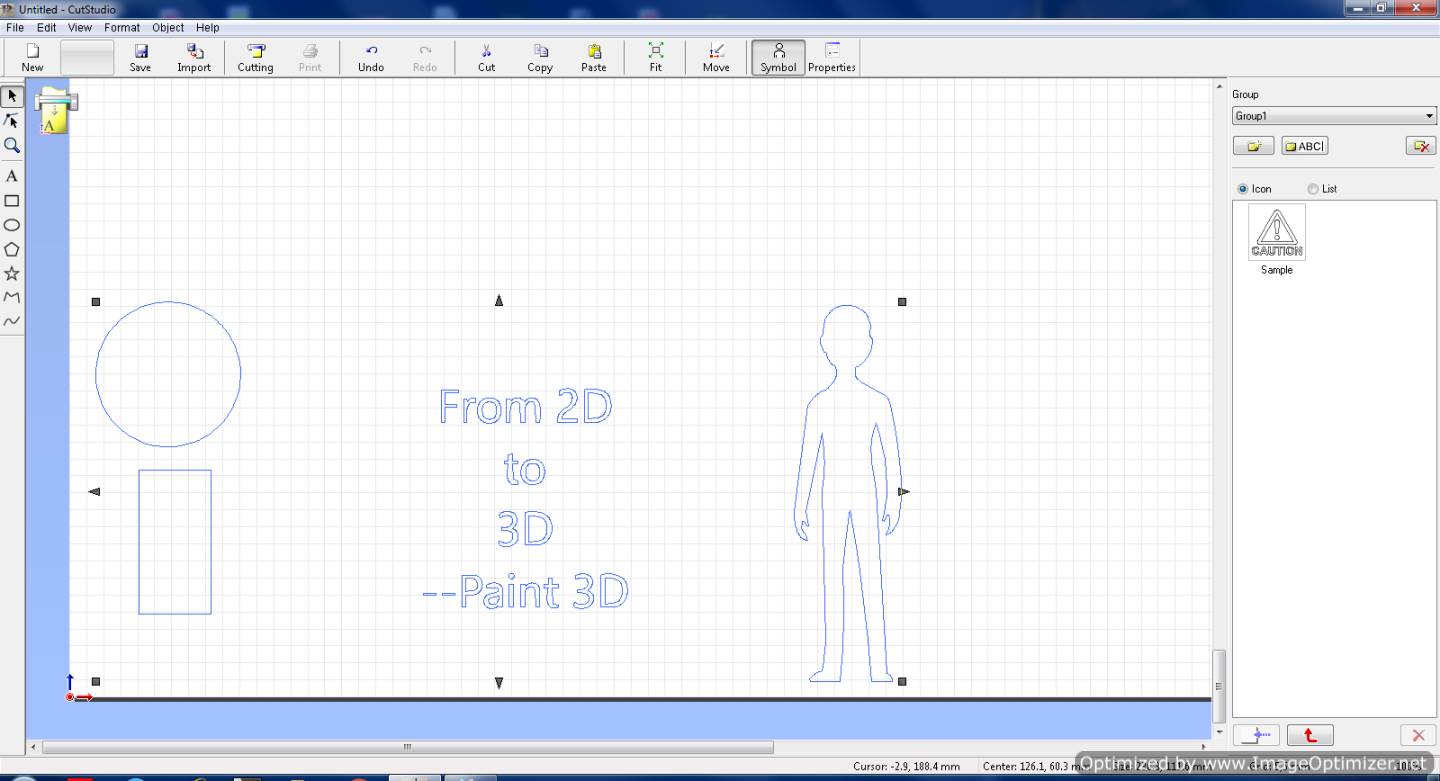Click the top-left corner selection handle
The image size is (1440, 781).
[x=96, y=301]
